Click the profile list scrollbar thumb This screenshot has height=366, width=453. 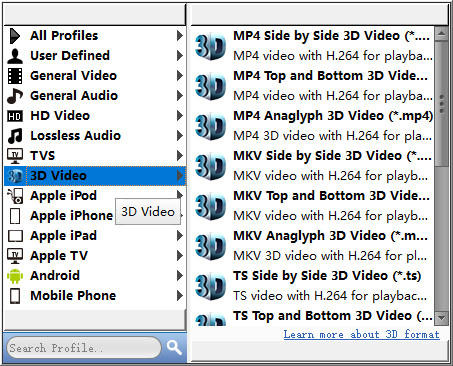point(441,104)
